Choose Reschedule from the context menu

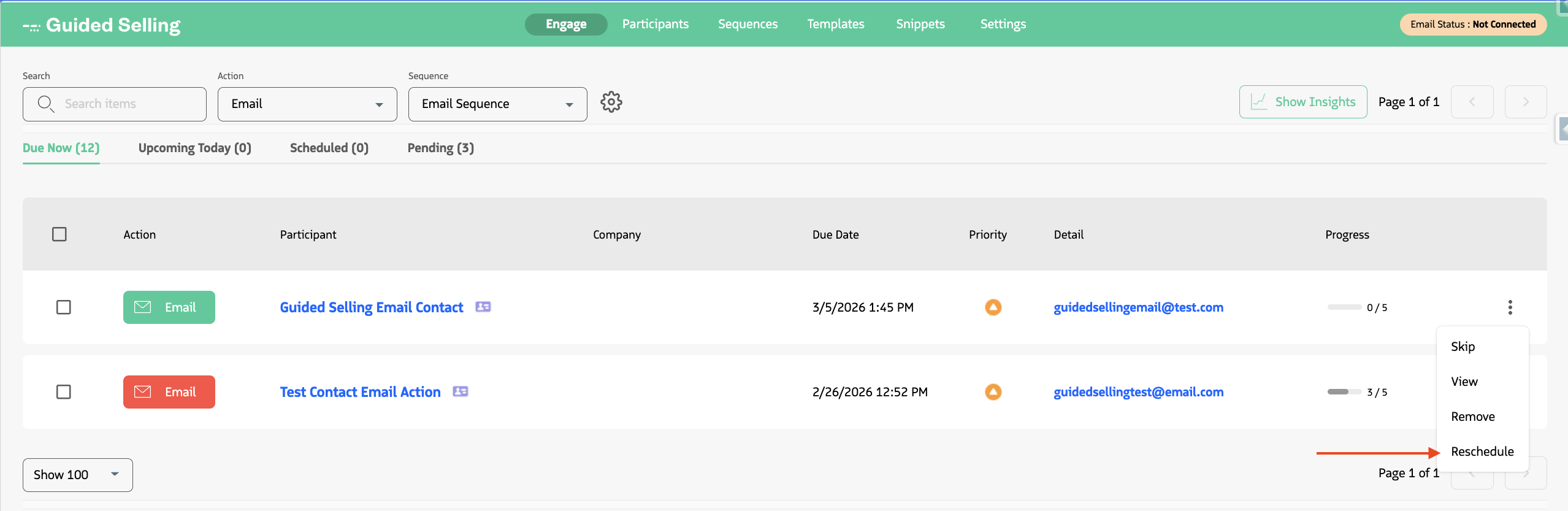coord(1483,451)
